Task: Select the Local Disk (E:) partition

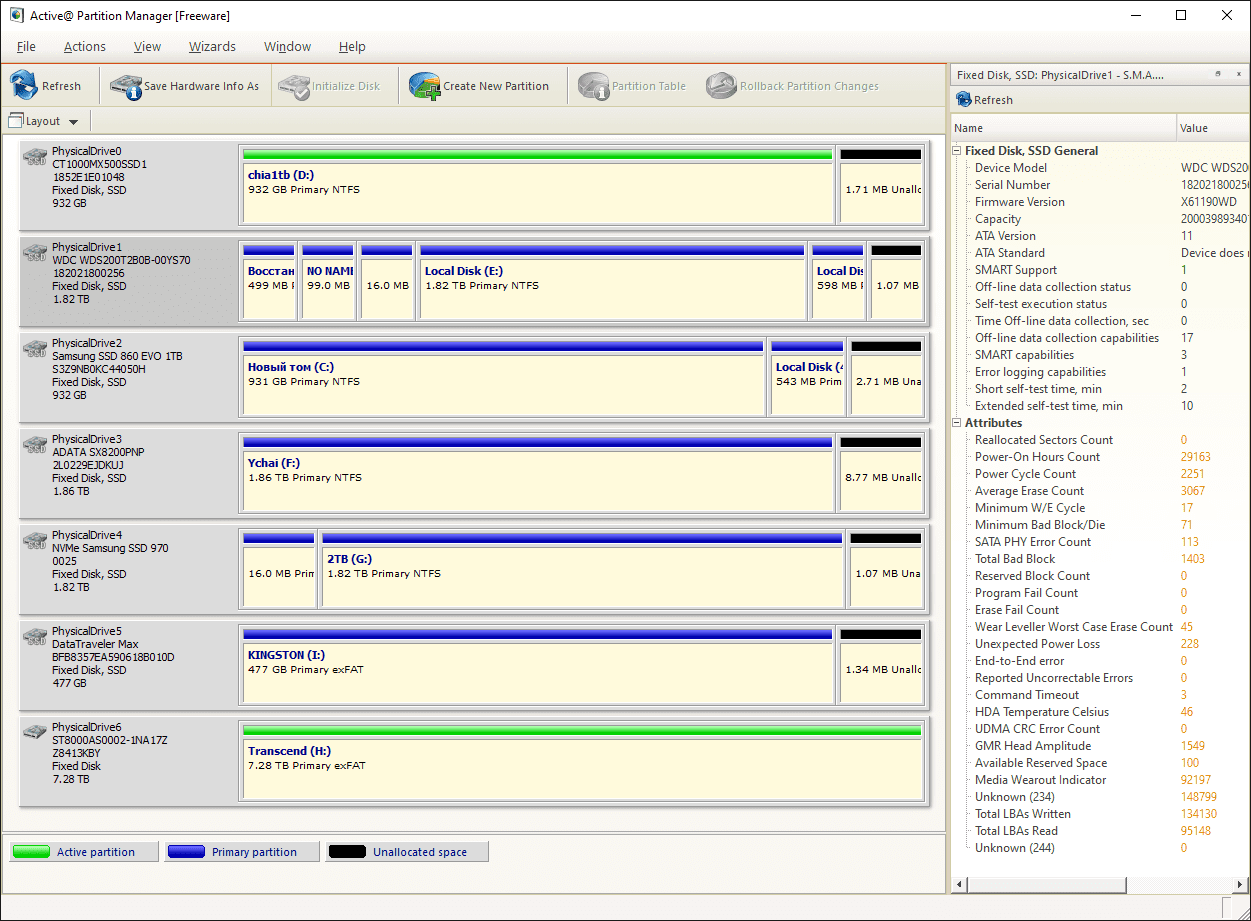Action: (612, 281)
